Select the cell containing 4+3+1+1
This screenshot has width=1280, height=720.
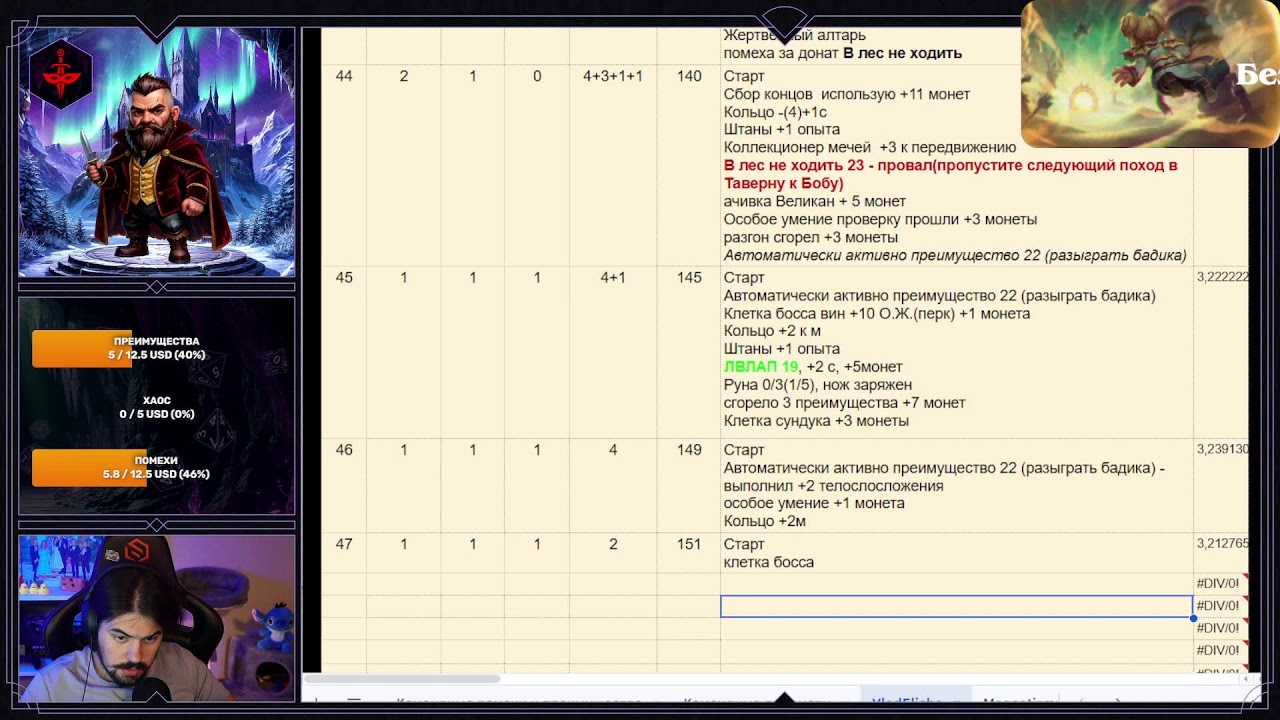(613, 165)
